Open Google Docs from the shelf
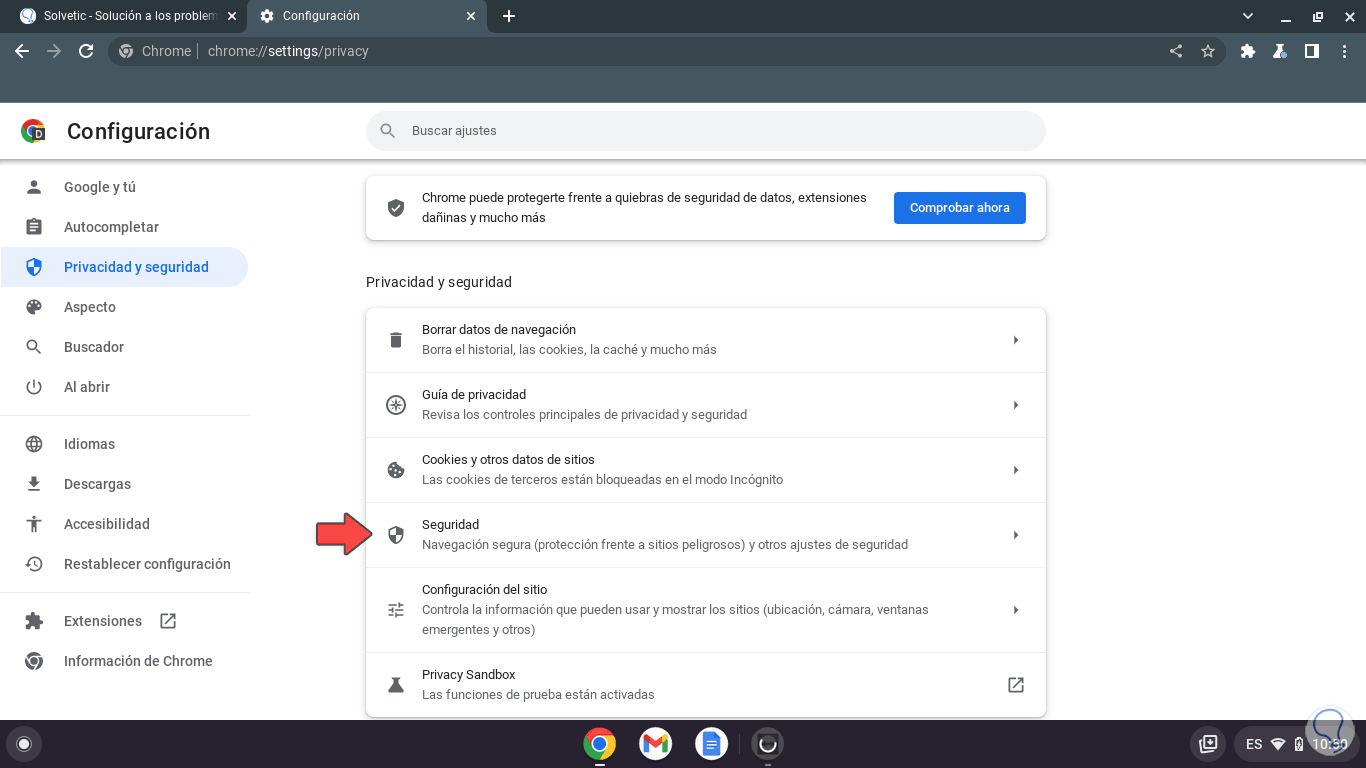This screenshot has height=768, width=1366. pos(712,744)
